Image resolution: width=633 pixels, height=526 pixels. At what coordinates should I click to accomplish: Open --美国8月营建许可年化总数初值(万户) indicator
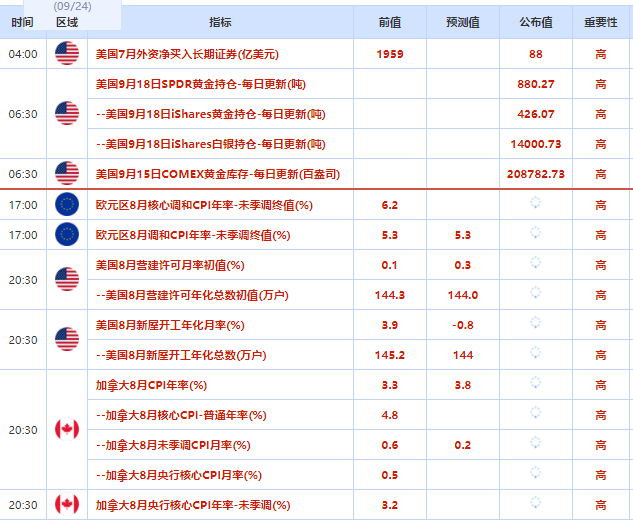point(193,295)
